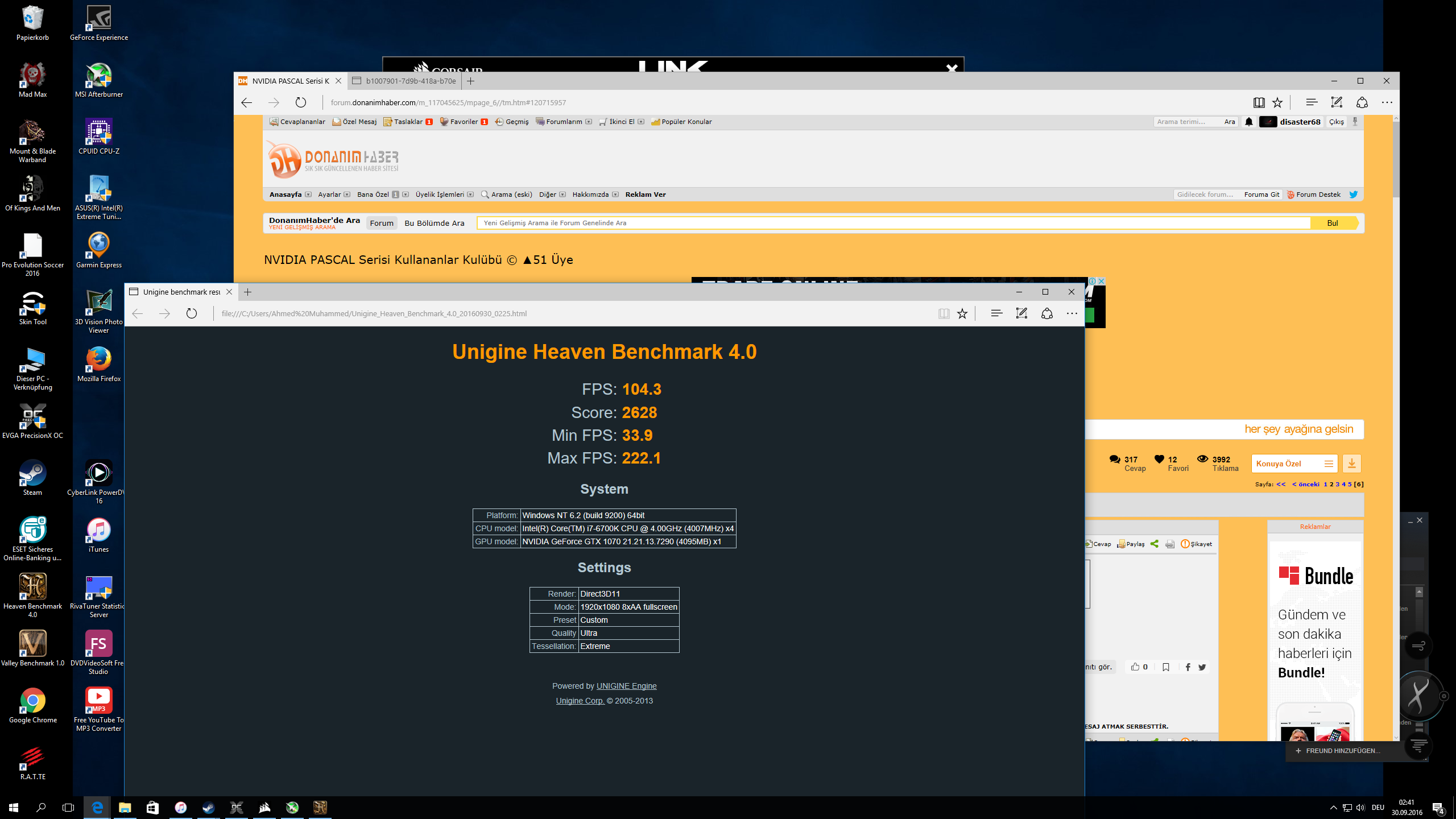The height and width of the screenshot is (819, 1456).
Task: Click notification bell on DonanimHaber toolbar
Action: 1249,122
